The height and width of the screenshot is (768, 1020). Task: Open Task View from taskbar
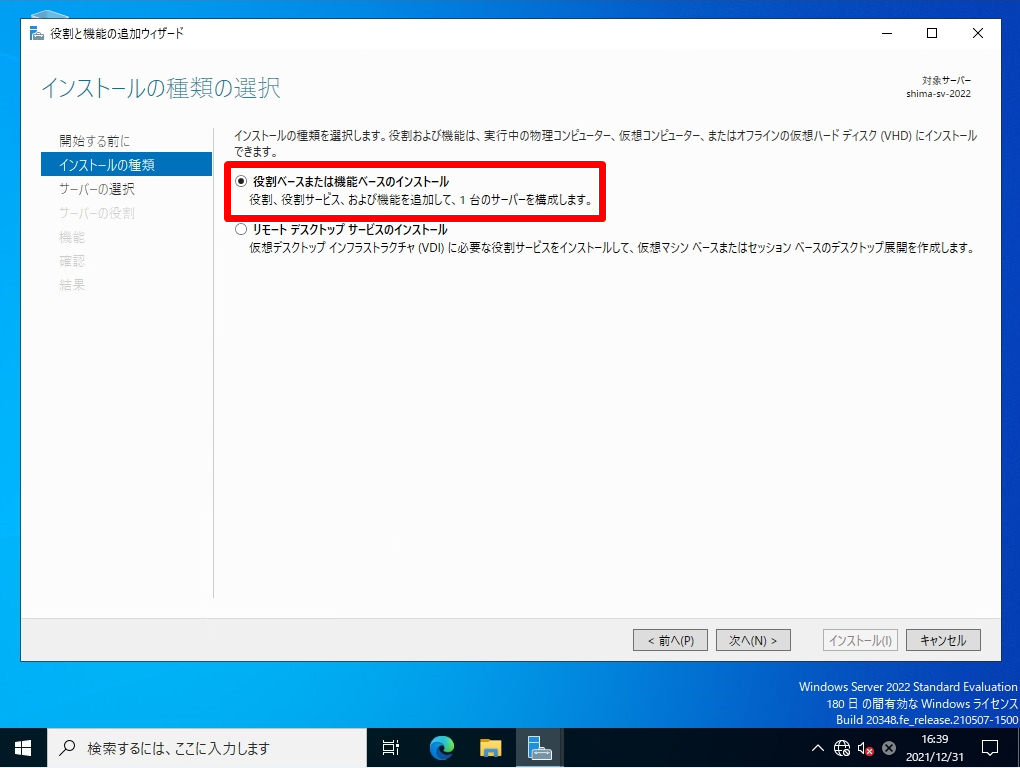[391, 748]
